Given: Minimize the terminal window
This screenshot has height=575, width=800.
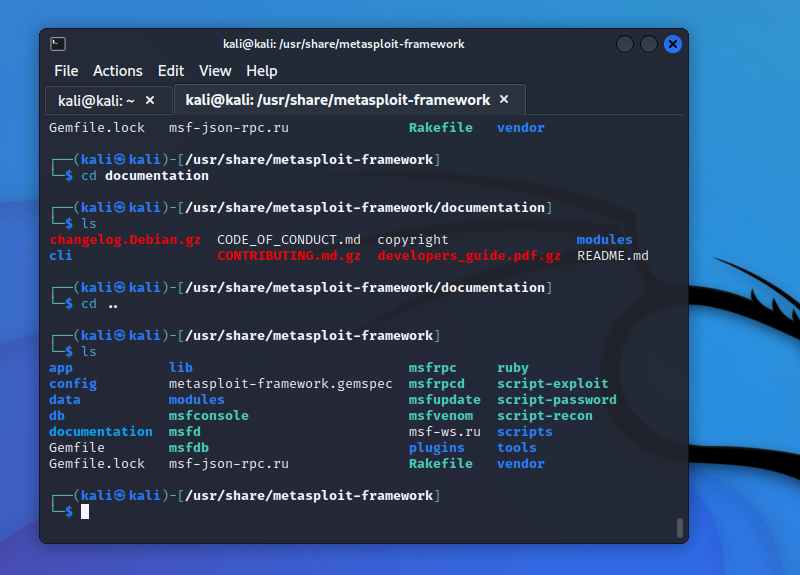Looking at the screenshot, I should (625, 44).
